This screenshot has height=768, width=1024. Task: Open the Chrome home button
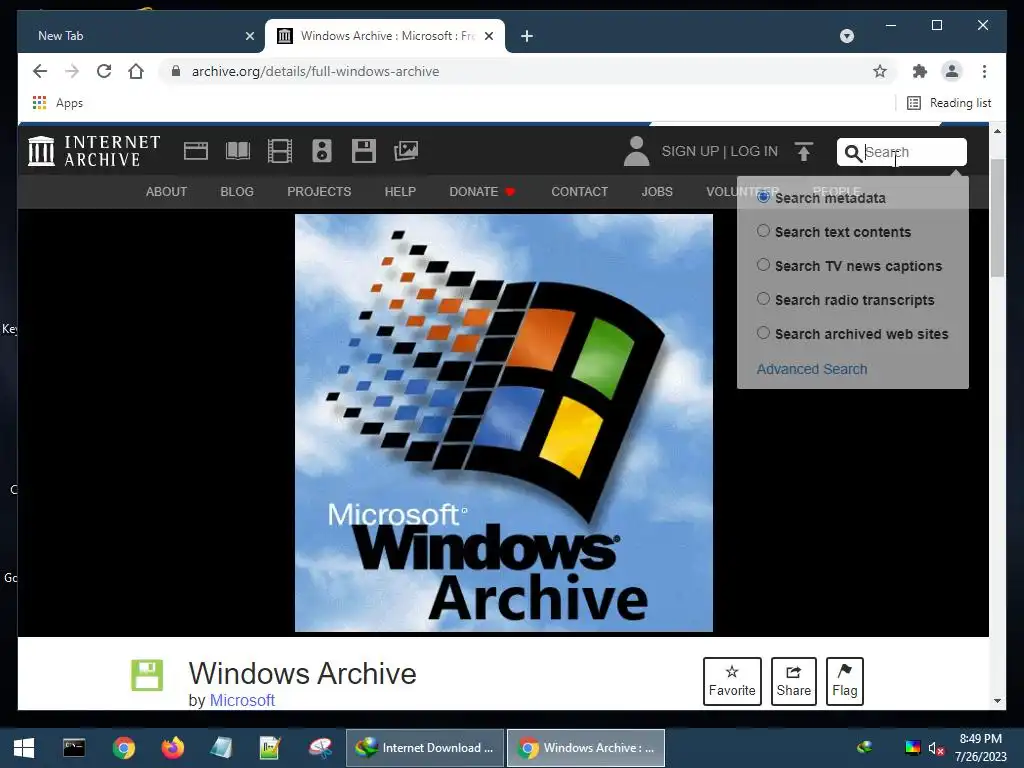point(136,71)
